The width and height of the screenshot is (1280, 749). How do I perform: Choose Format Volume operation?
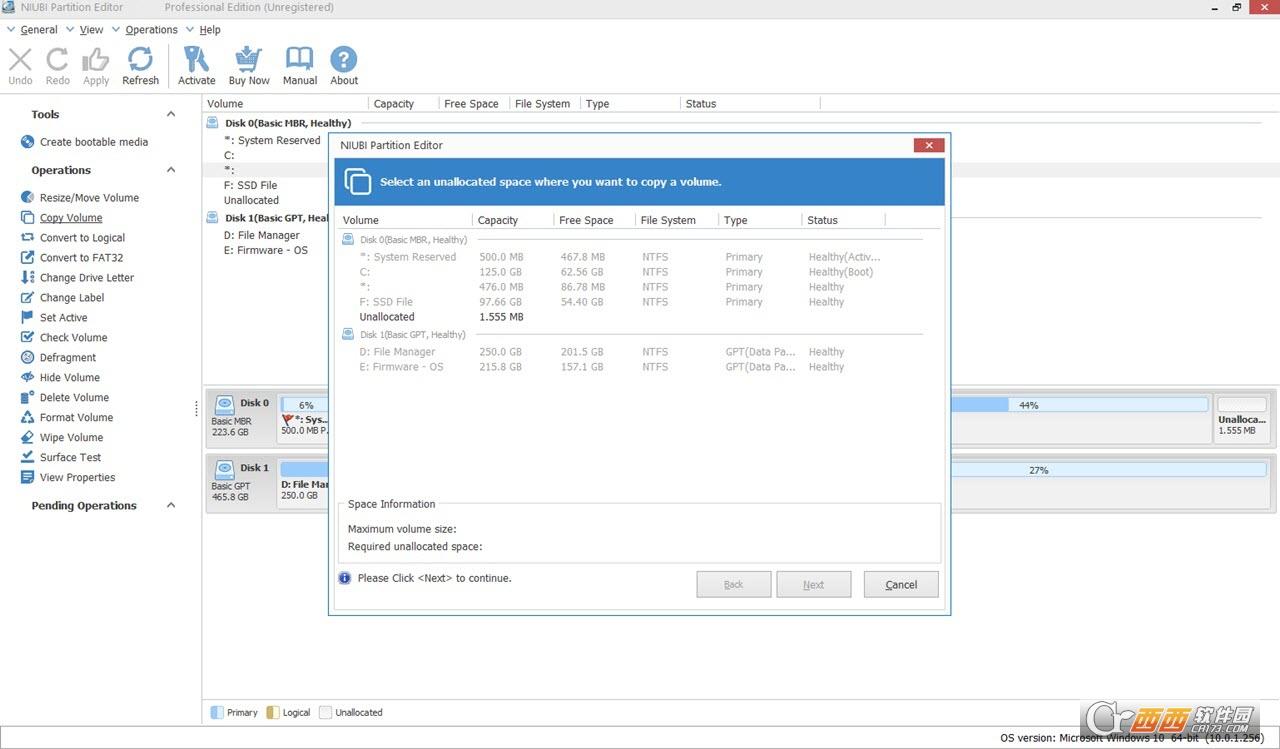pyautogui.click(x=76, y=418)
